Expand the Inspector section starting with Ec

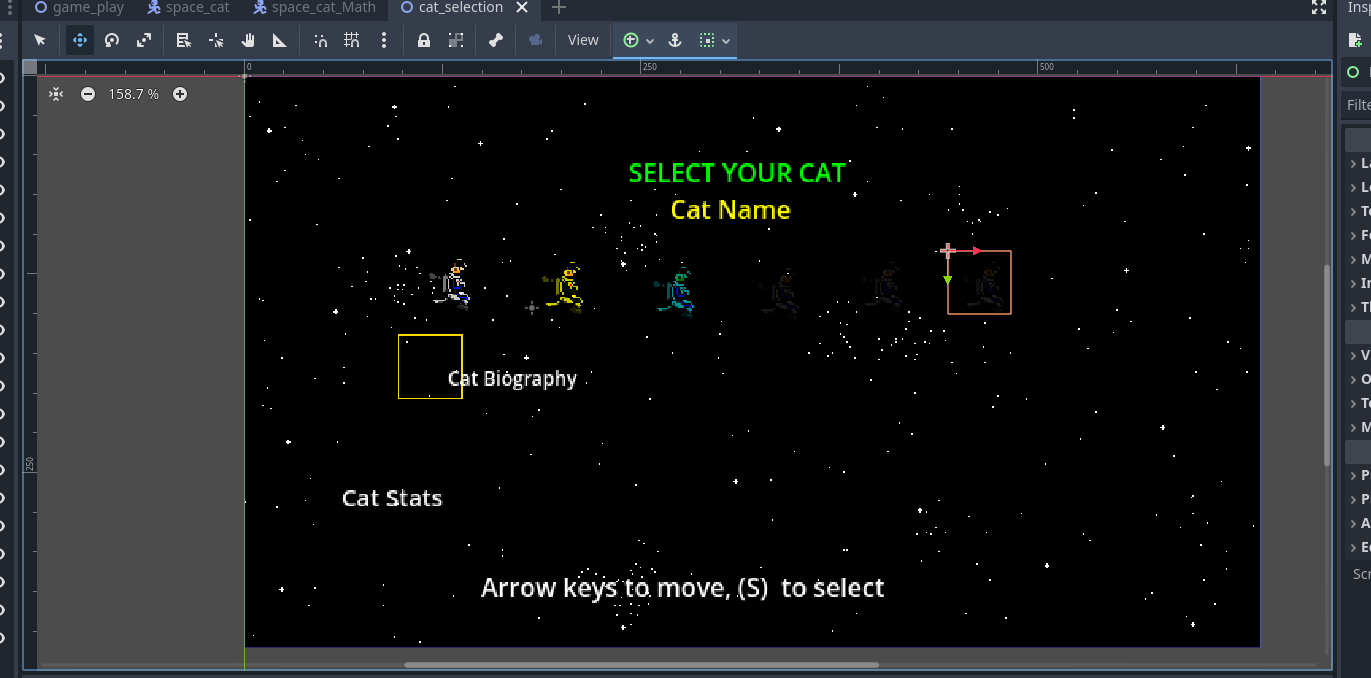coord(1360,547)
